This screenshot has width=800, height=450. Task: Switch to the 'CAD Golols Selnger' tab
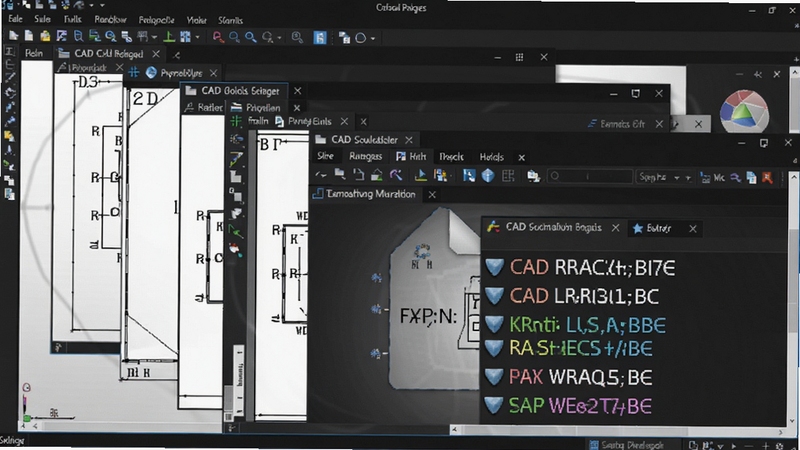click(233, 91)
